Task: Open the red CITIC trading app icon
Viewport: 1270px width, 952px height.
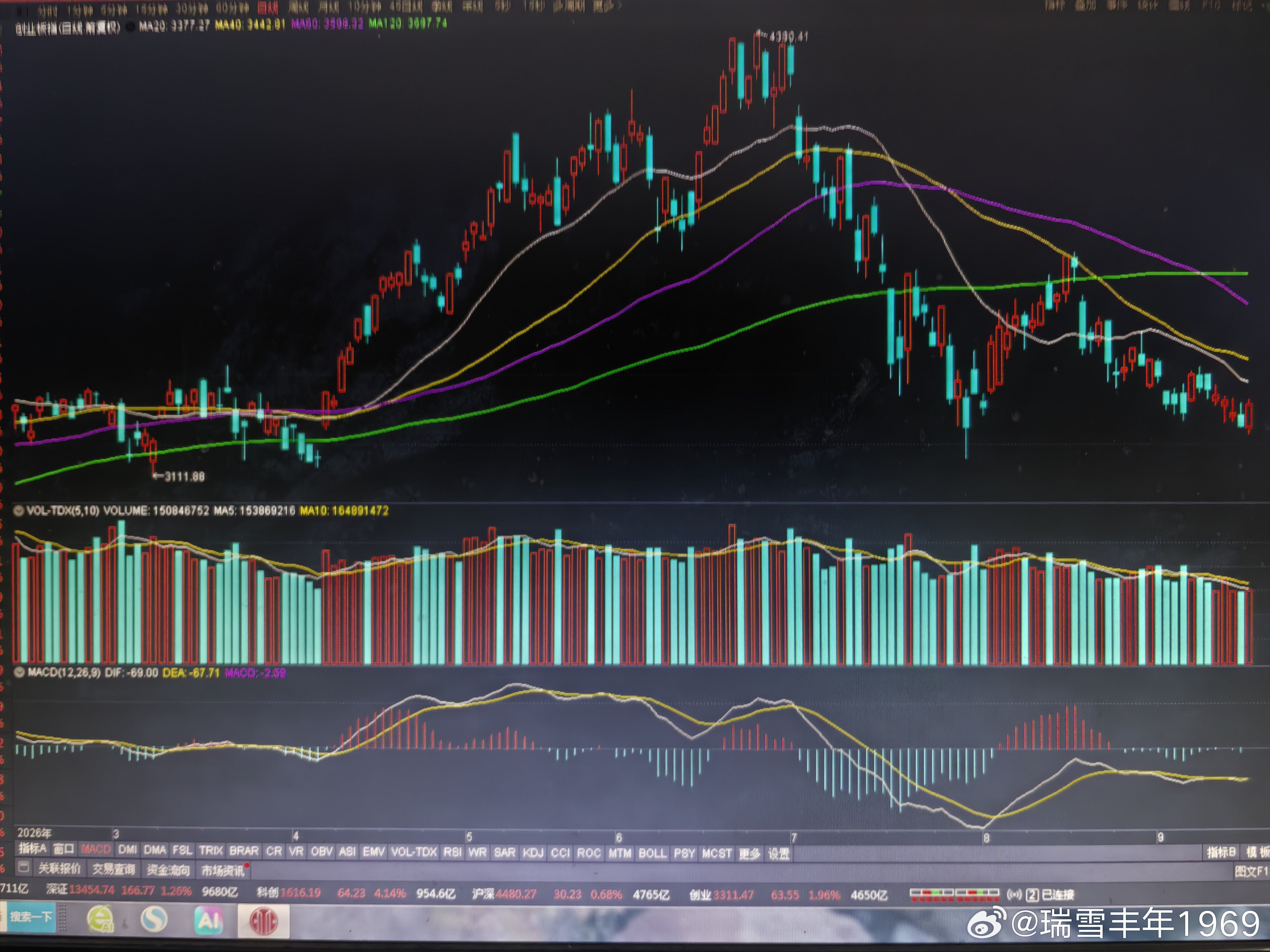Action: coord(264,922)
